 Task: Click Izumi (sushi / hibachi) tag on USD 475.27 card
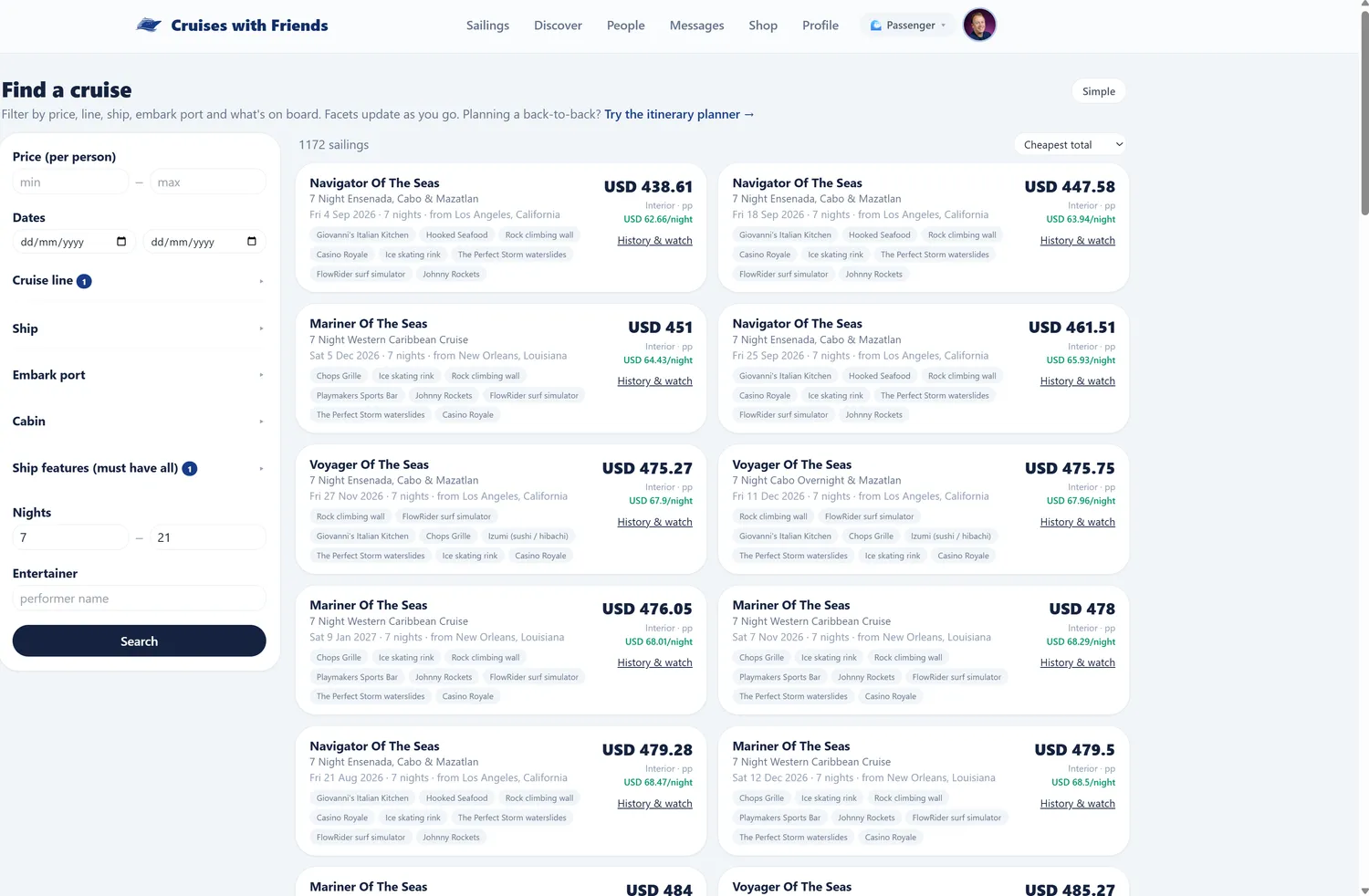[x=528, y=537]
